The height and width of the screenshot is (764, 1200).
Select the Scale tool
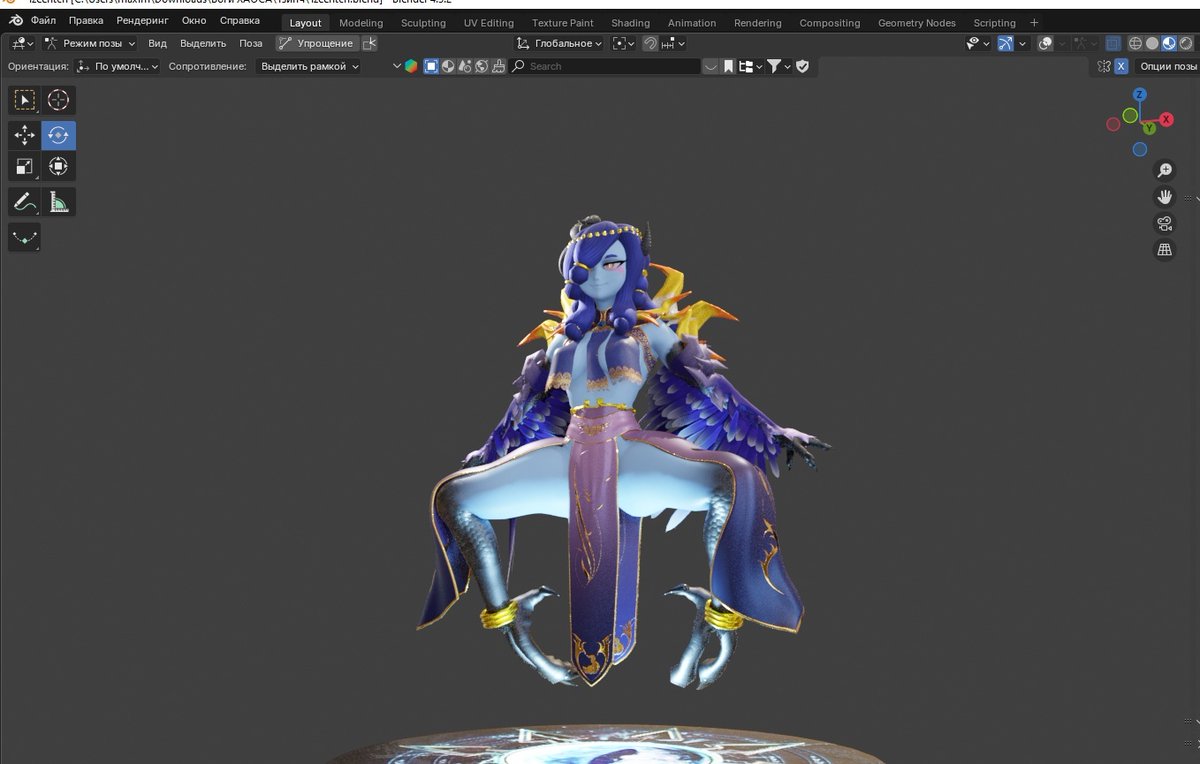(25, 166)
